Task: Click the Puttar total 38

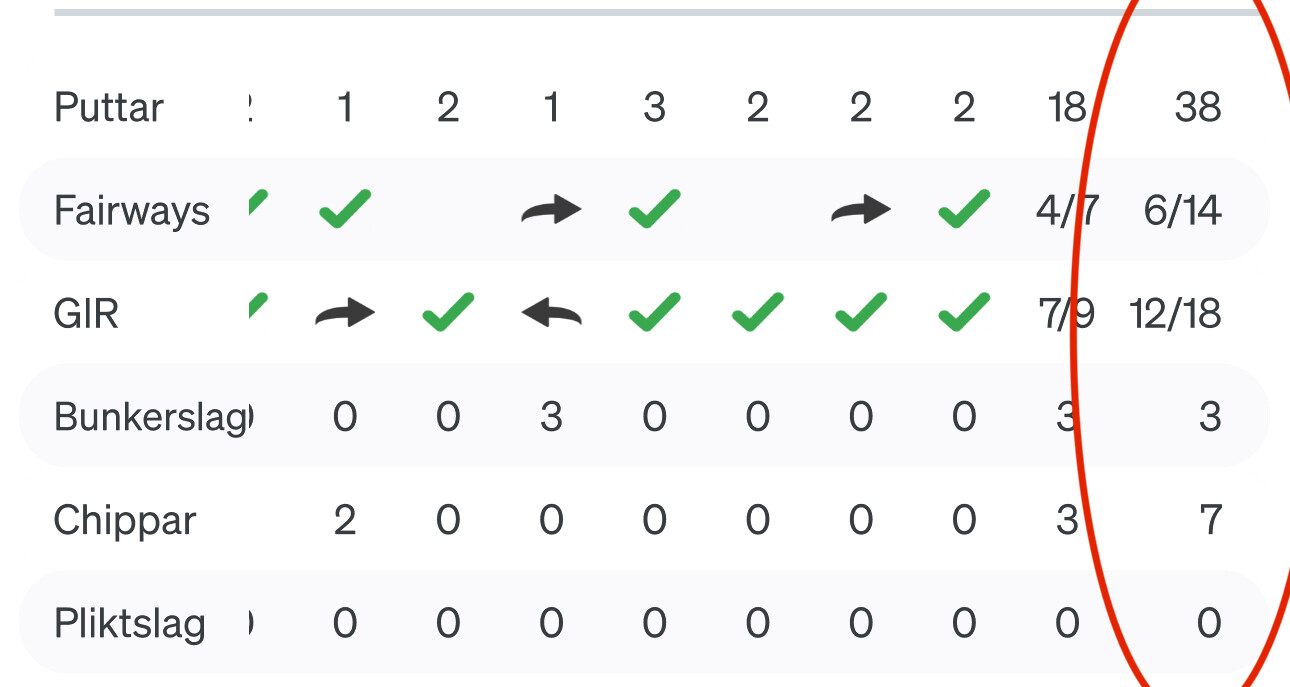Action: click(1198, 107)
